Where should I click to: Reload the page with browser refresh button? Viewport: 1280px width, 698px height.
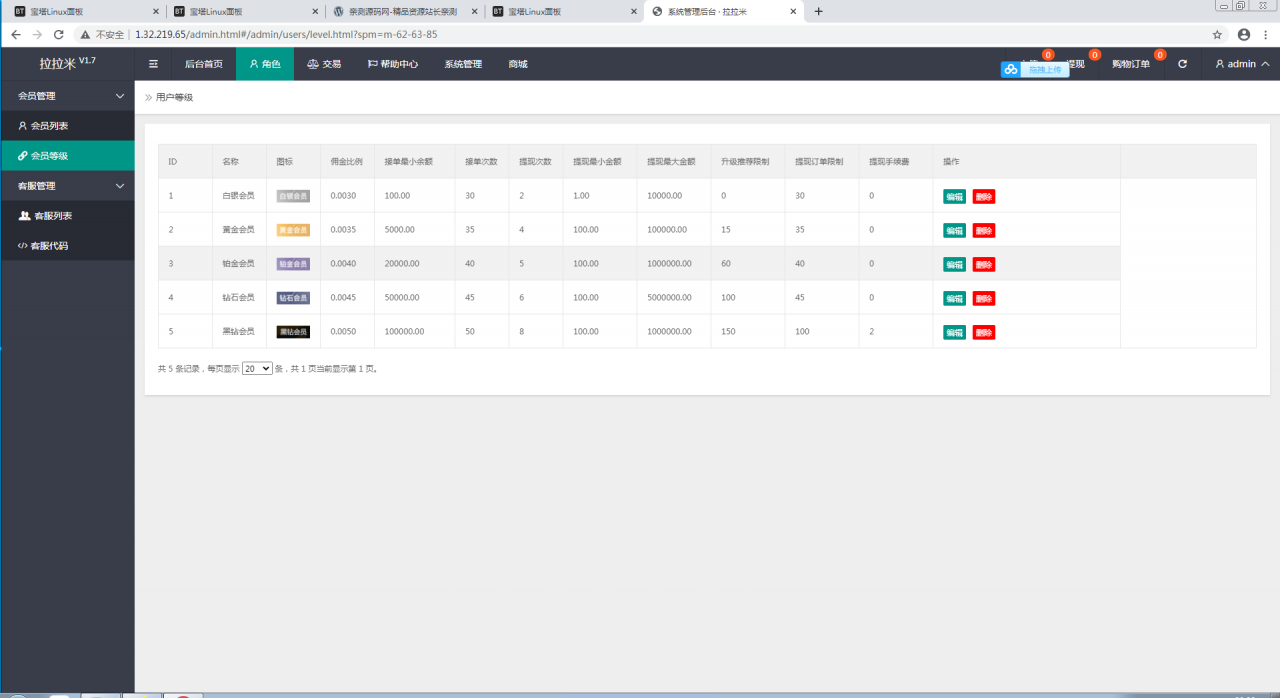tap(59, 34)
